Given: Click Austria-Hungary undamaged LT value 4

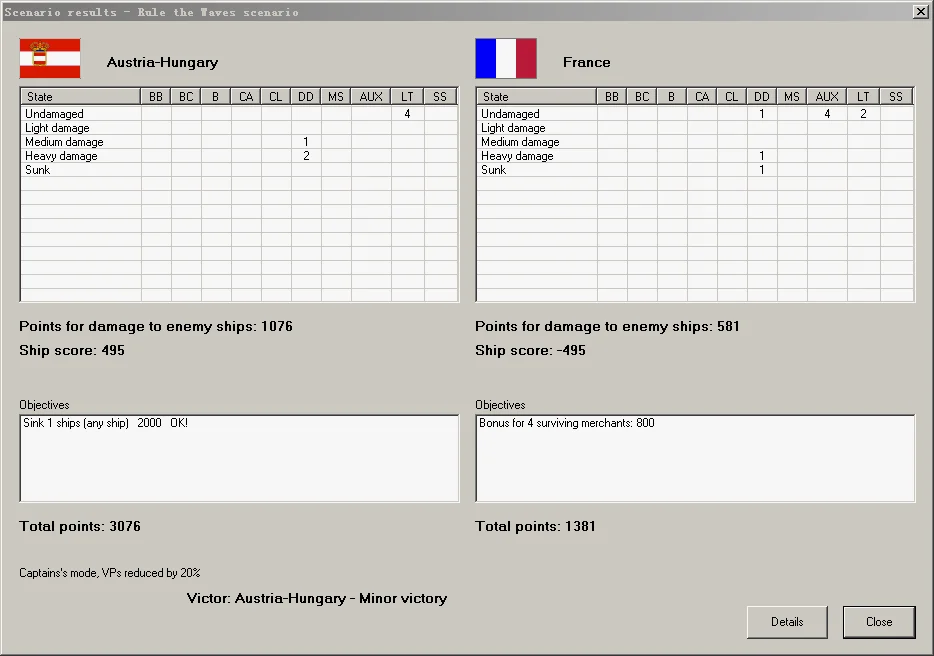Looking at the screenshot, I should 407,114.
